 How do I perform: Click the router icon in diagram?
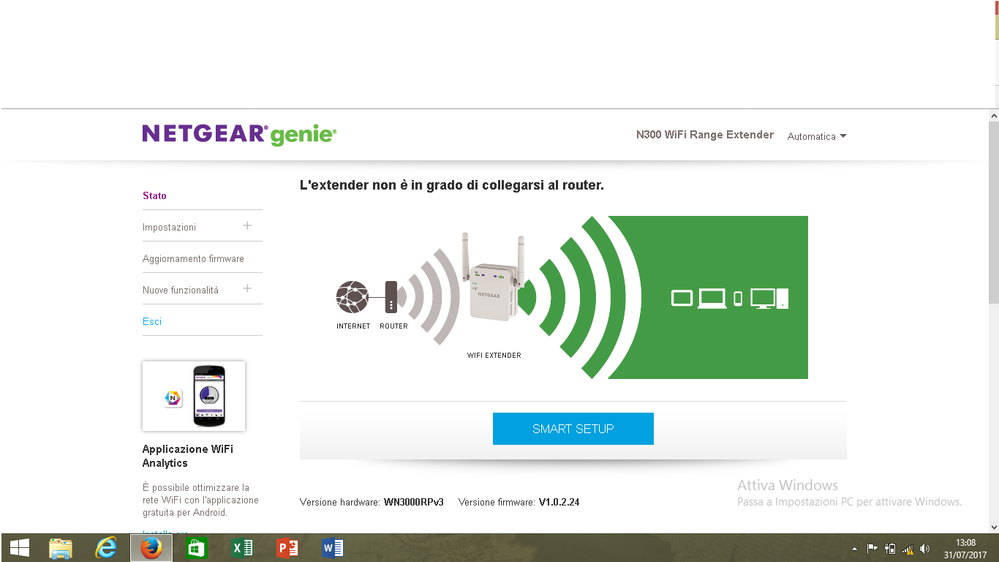[x=391, y=297]
